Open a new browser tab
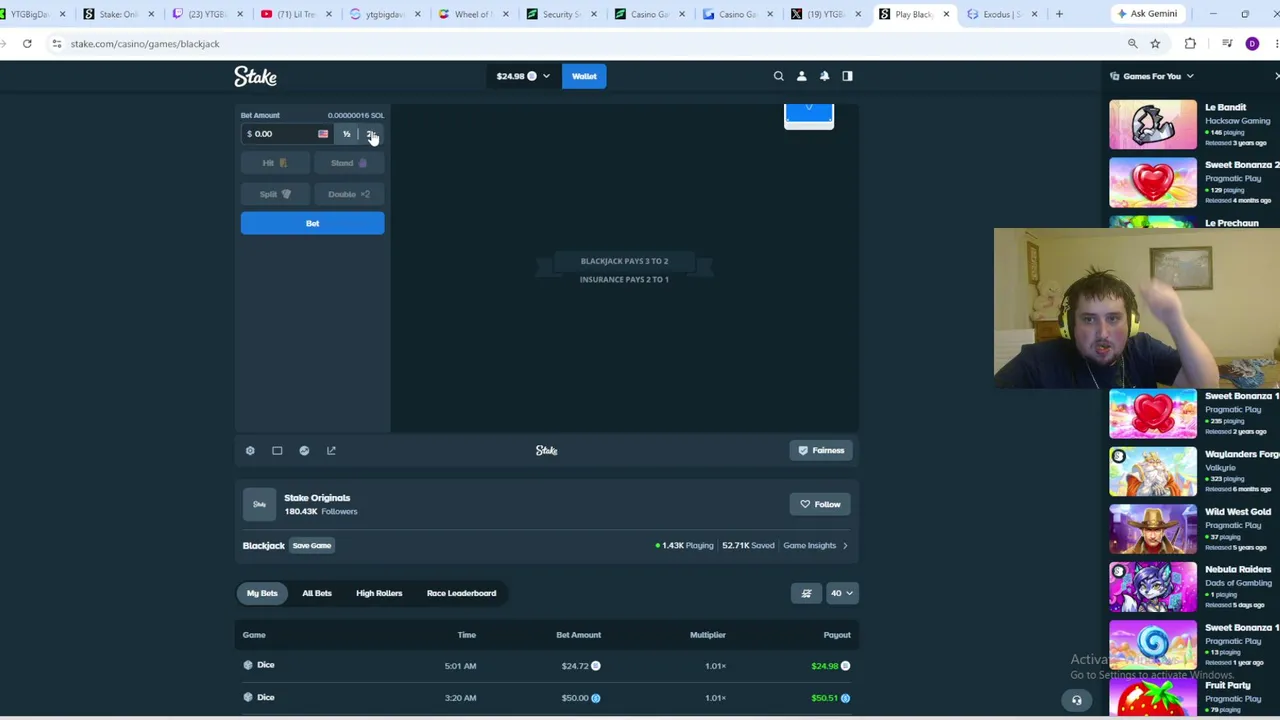1280x720 pixels. (1059, 14)
